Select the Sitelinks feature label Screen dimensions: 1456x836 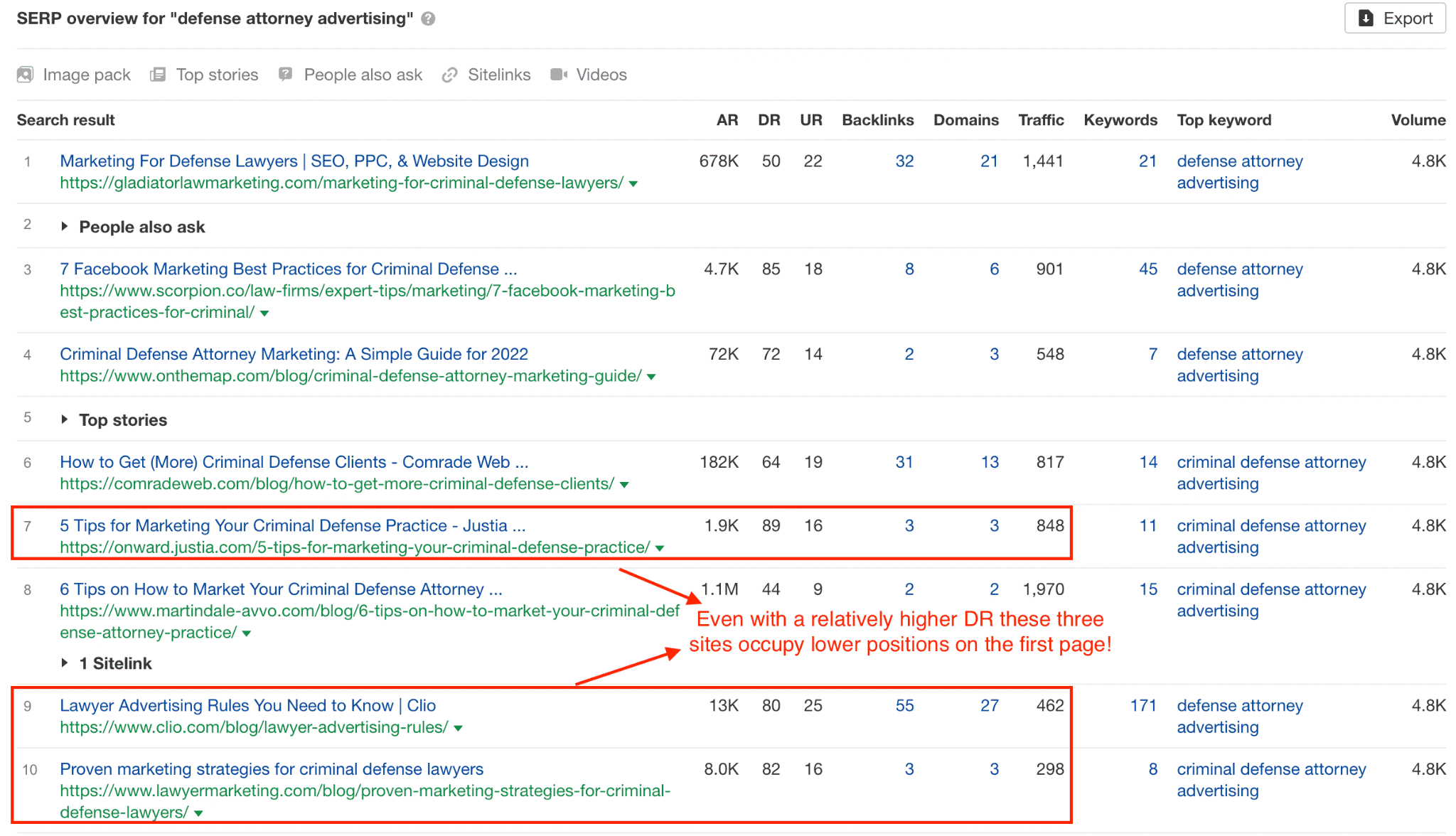click(499, 75)
